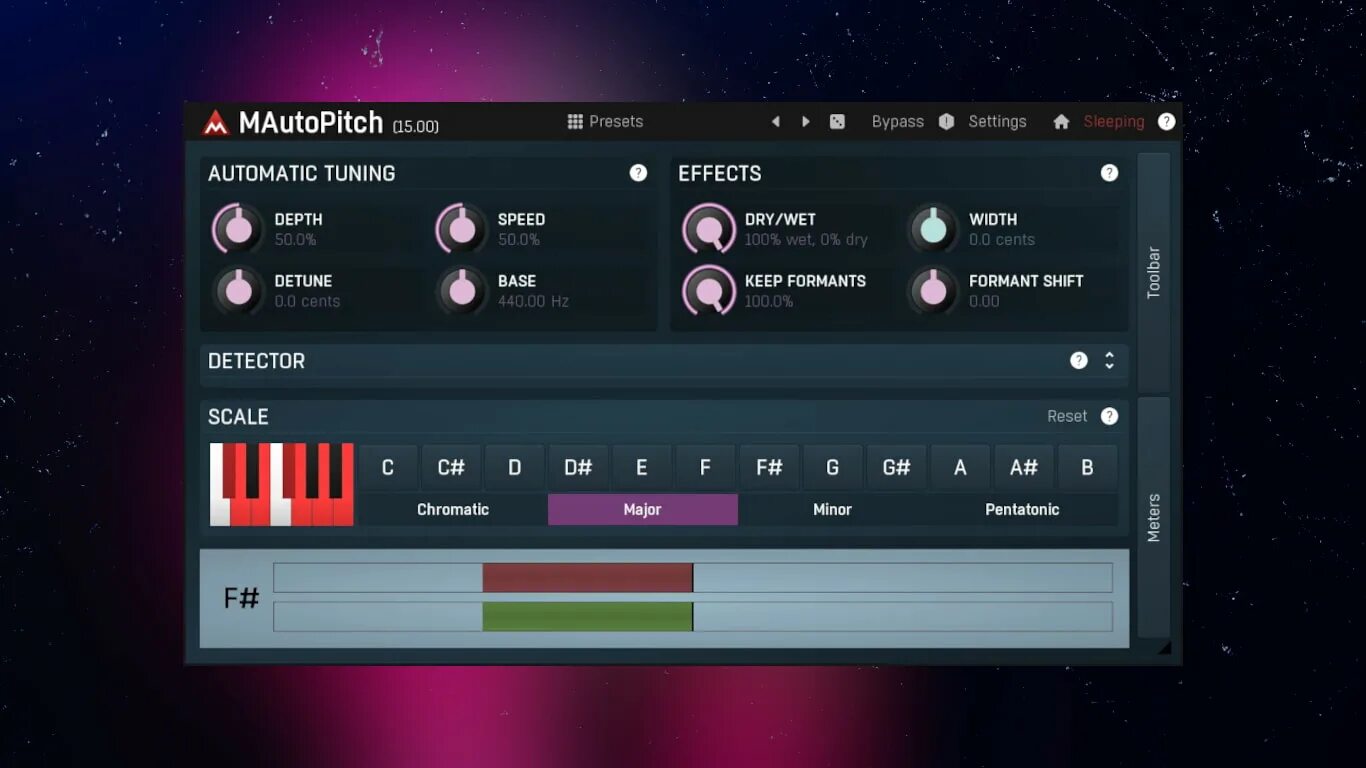
Task: Deselect the C note in the scale
Action: pos(388,467)
